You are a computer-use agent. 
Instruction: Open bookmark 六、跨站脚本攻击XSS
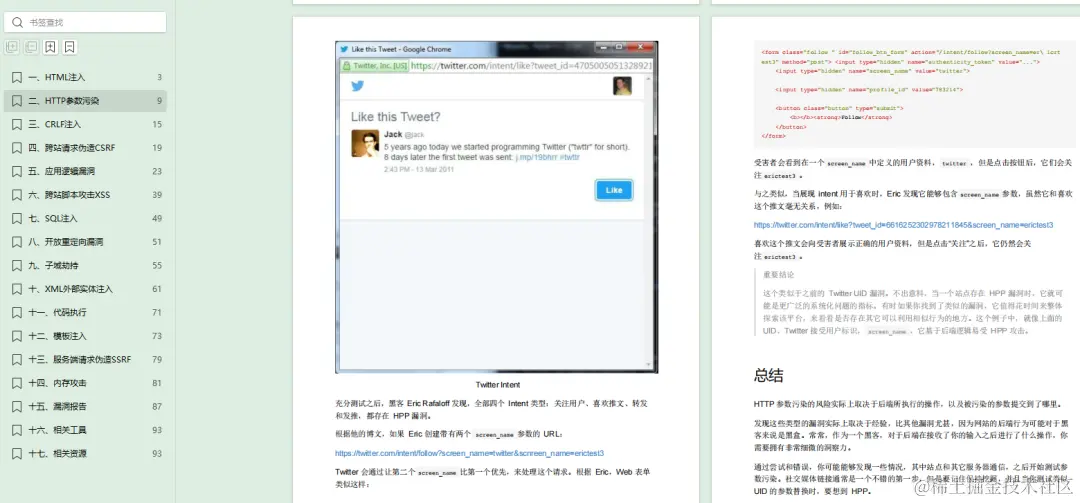[x=85, y=195]
